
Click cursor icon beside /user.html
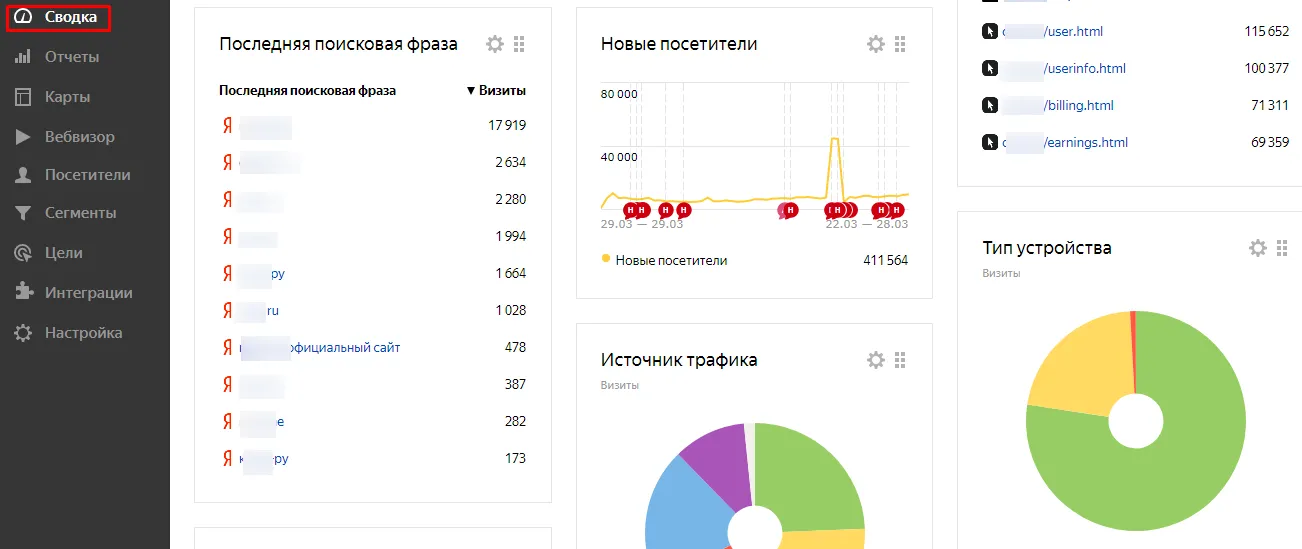coord(990,31)
